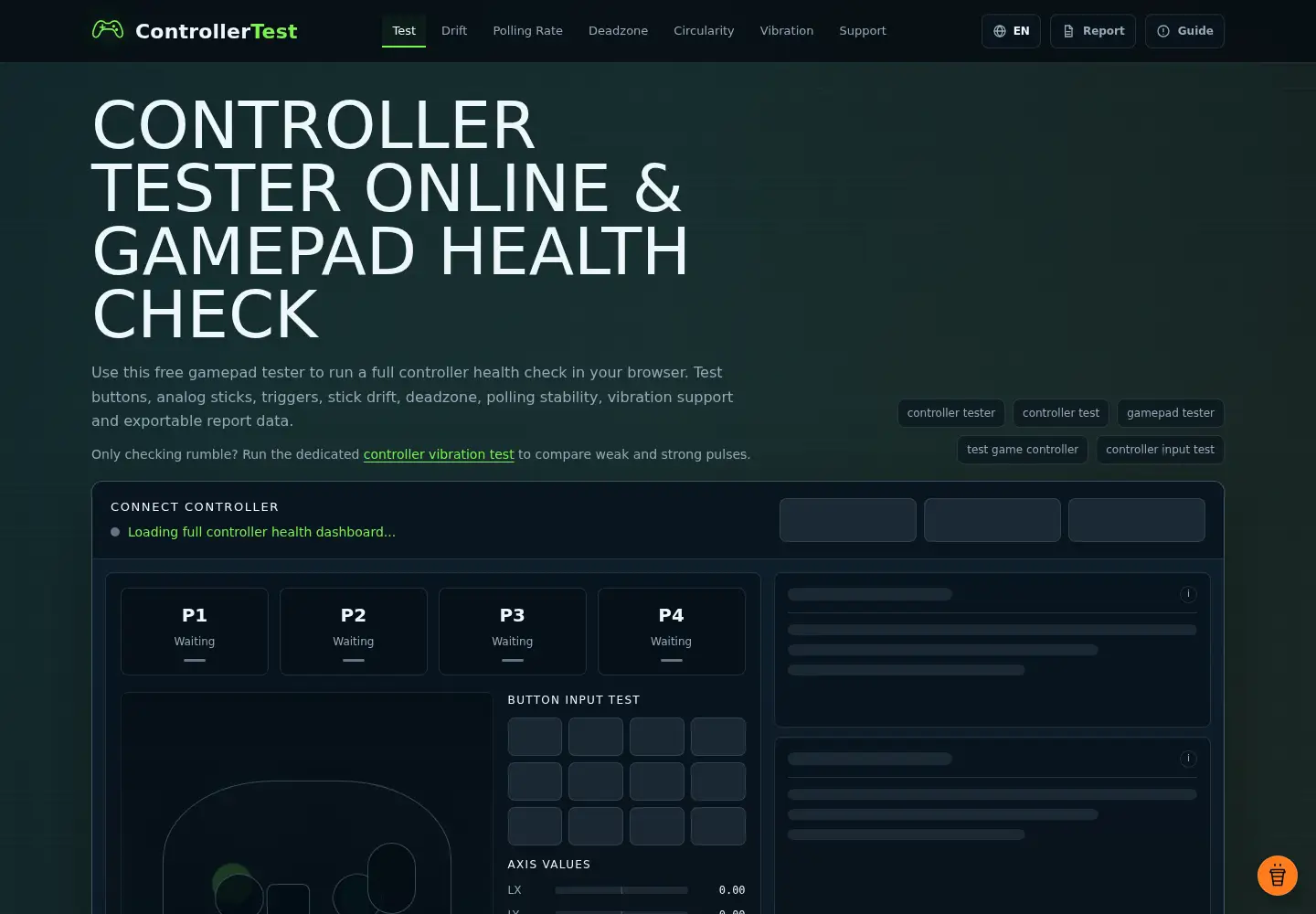This screenshot has width=1316, height=914.
Task: Open the Vibration nav tab
Action: click(787, 30)
